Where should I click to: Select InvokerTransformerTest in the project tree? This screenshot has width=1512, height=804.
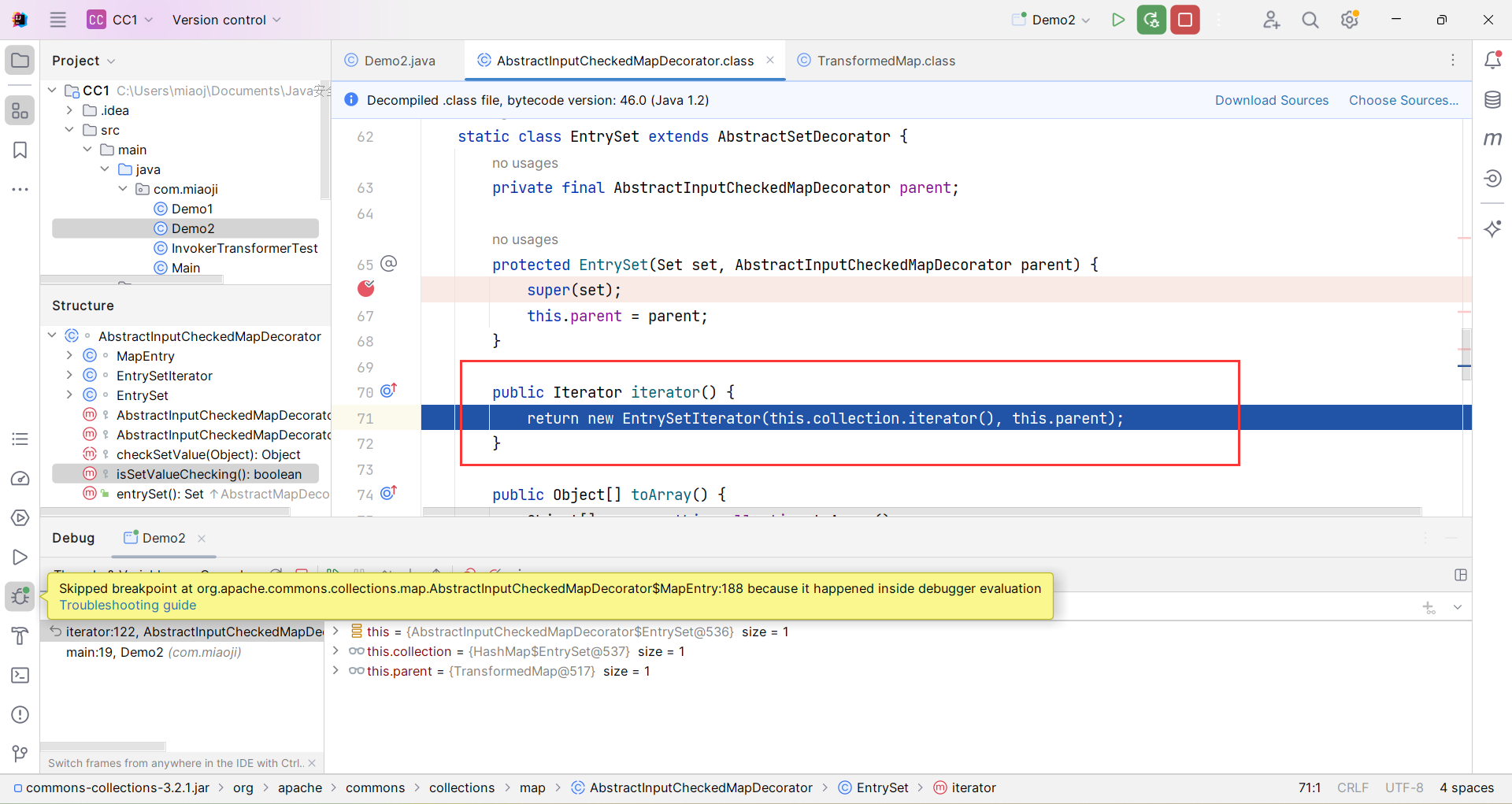pos(244,248)
